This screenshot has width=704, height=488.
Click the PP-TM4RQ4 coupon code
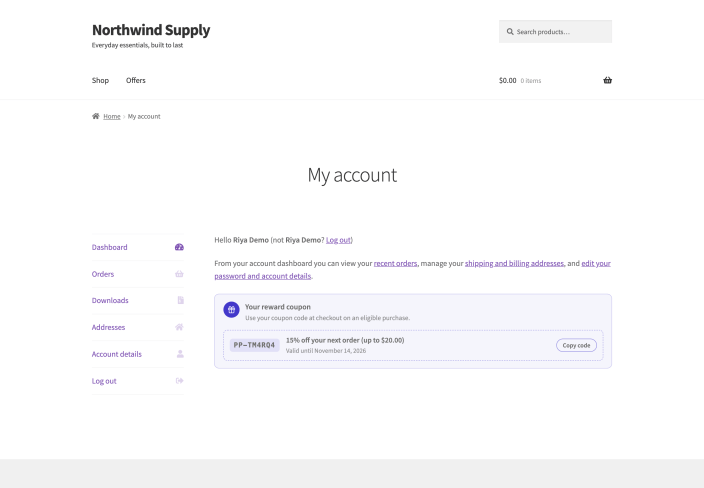pyautogui.click(x=254, y=345)
